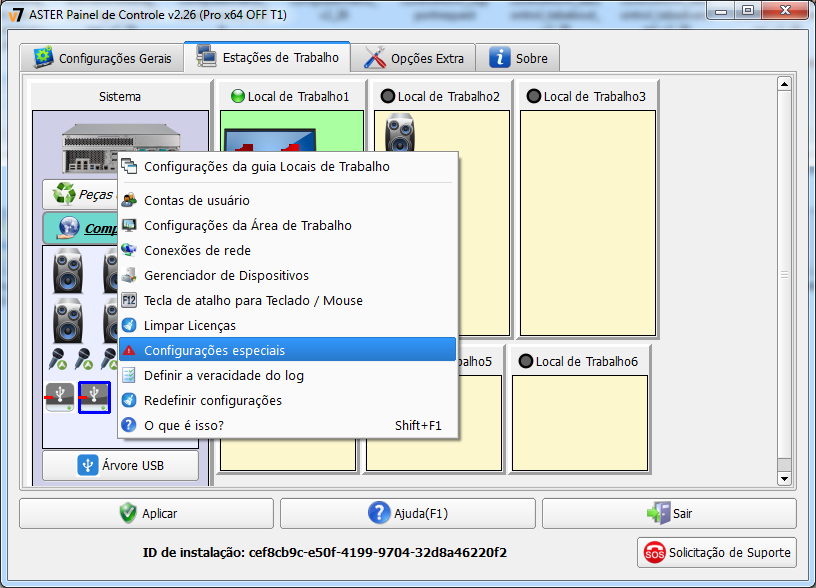The image size is (816, 588).
Task: Open the Opções Extra tab
Action: tap(413, 58)
